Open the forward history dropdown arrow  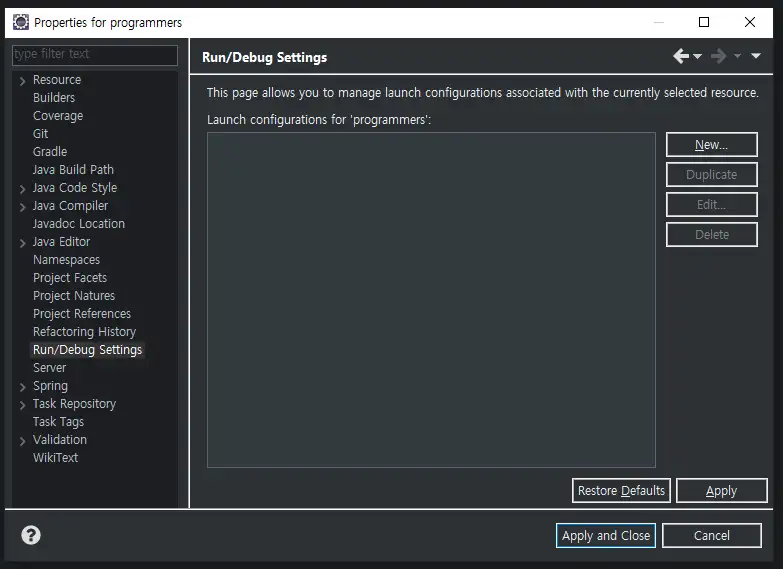(737, 56)
